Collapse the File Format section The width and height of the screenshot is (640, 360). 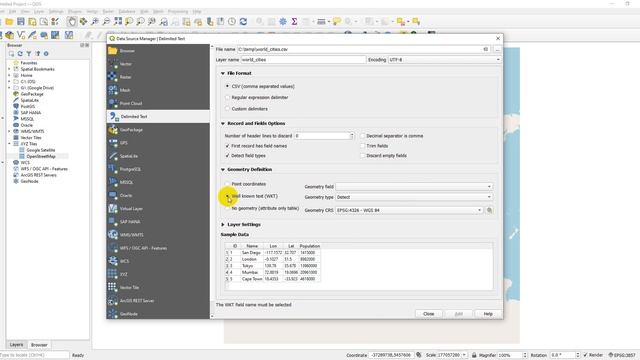coord(223,73)
